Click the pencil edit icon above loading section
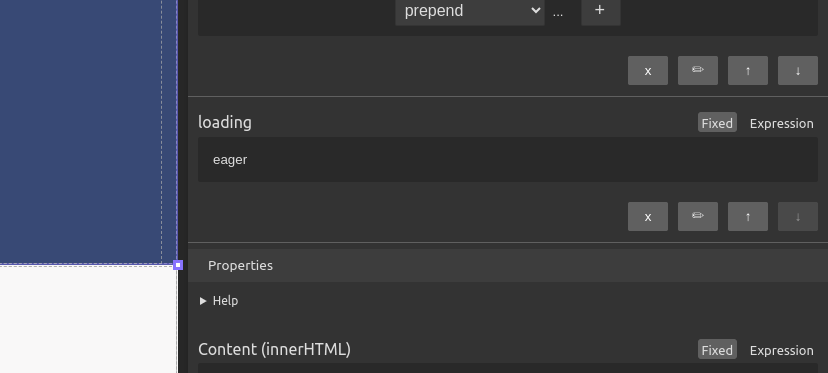The image size is (828, 373). 698,70
